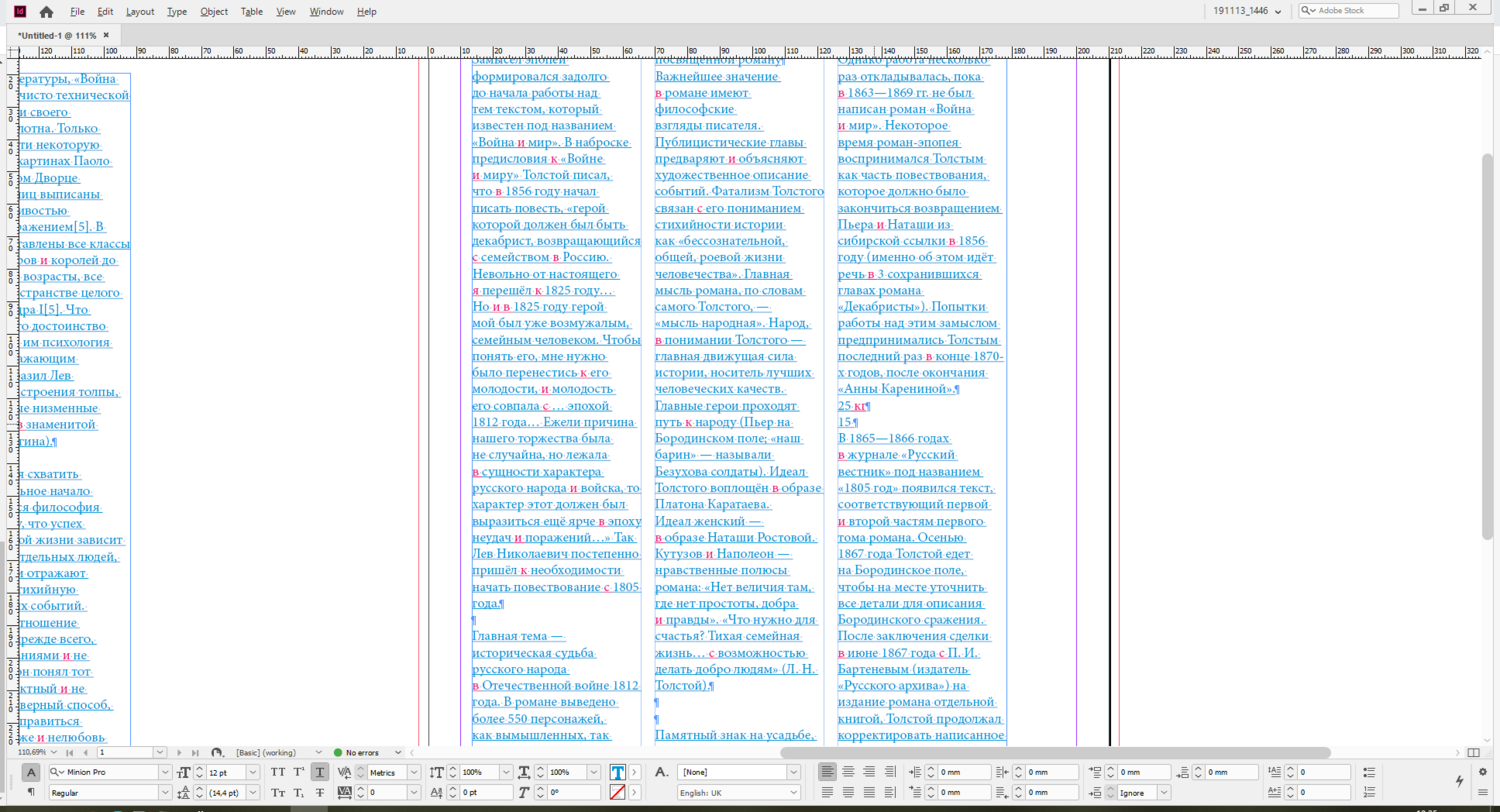The height and width of the screenshot is (812, 1500).
Task: Open the Edit menu
Action: (105, 11)
